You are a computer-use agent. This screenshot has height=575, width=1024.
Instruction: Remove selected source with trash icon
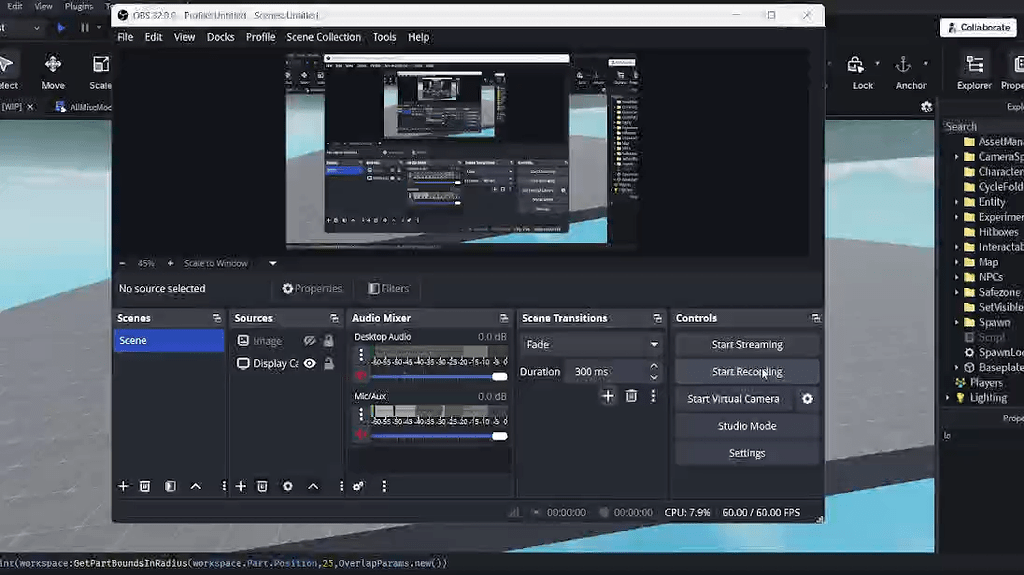262,486
